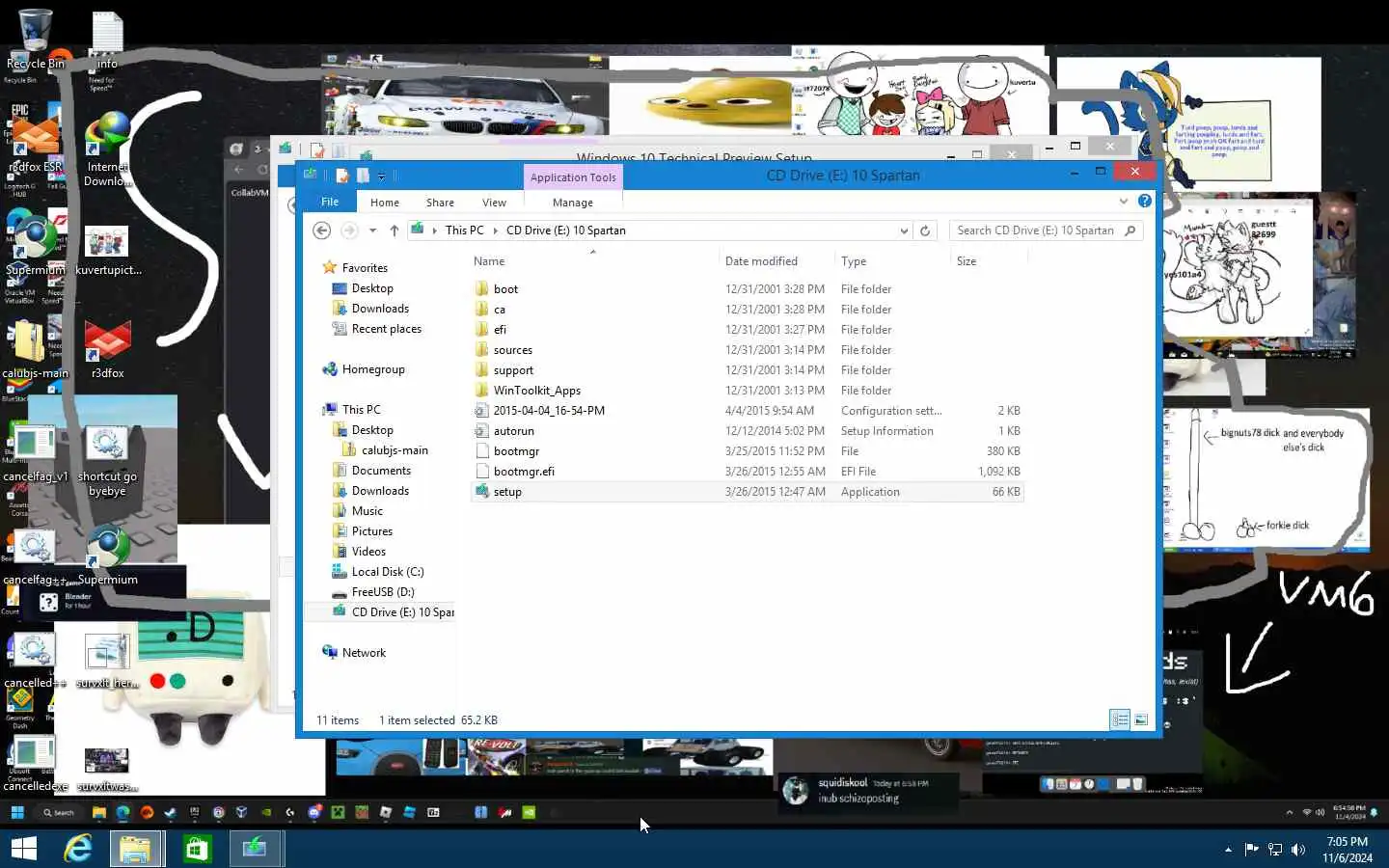Image resolution: width=1389 pixels, height=868 pixels.
Task: Click taskbar clock showing 7:05 PM
Action: click(1347, 850)
